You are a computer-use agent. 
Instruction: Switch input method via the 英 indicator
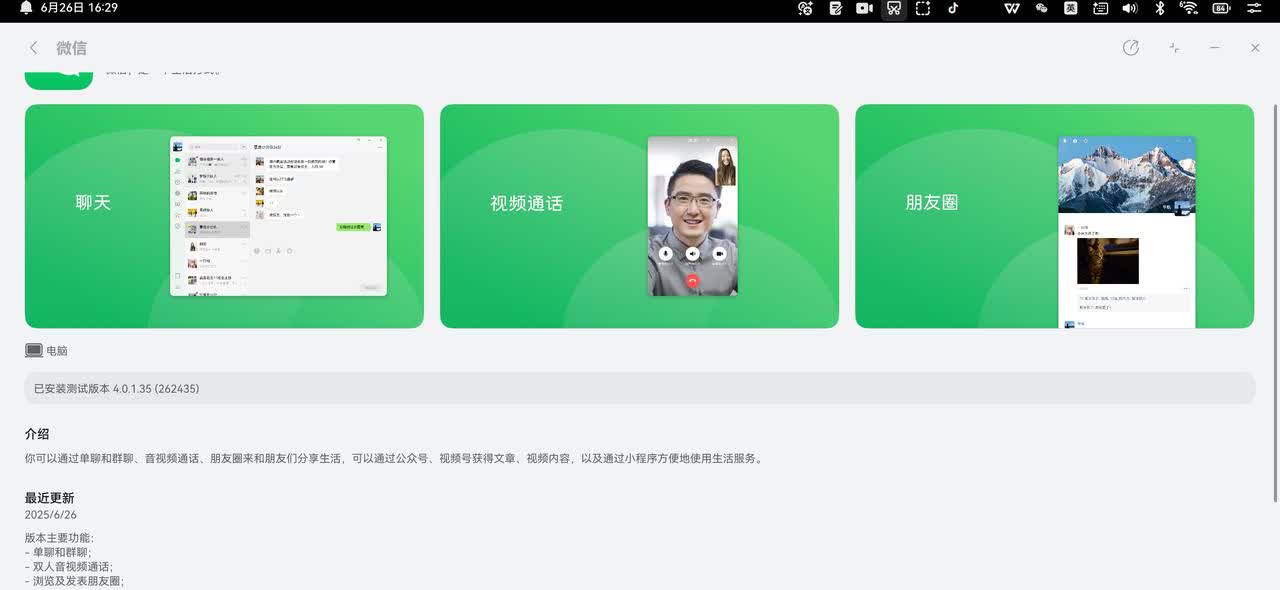coord(1071,8)
